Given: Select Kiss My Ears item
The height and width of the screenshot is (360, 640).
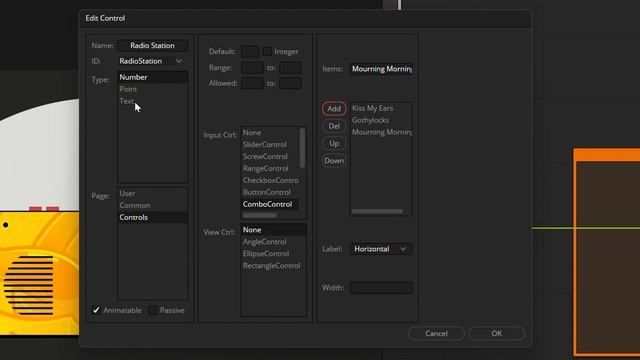Looking at the screenshot, I should pos(381,108).
